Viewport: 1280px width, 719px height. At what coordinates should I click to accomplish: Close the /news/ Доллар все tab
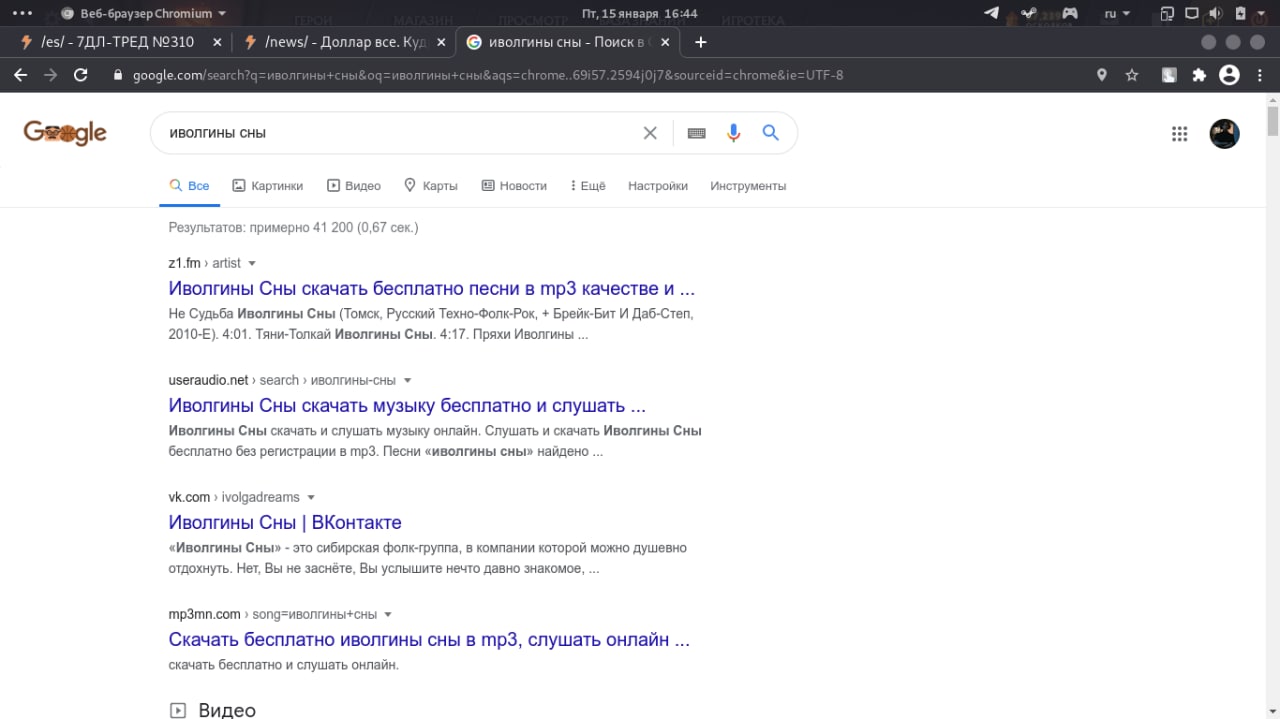tap(440, 42)
